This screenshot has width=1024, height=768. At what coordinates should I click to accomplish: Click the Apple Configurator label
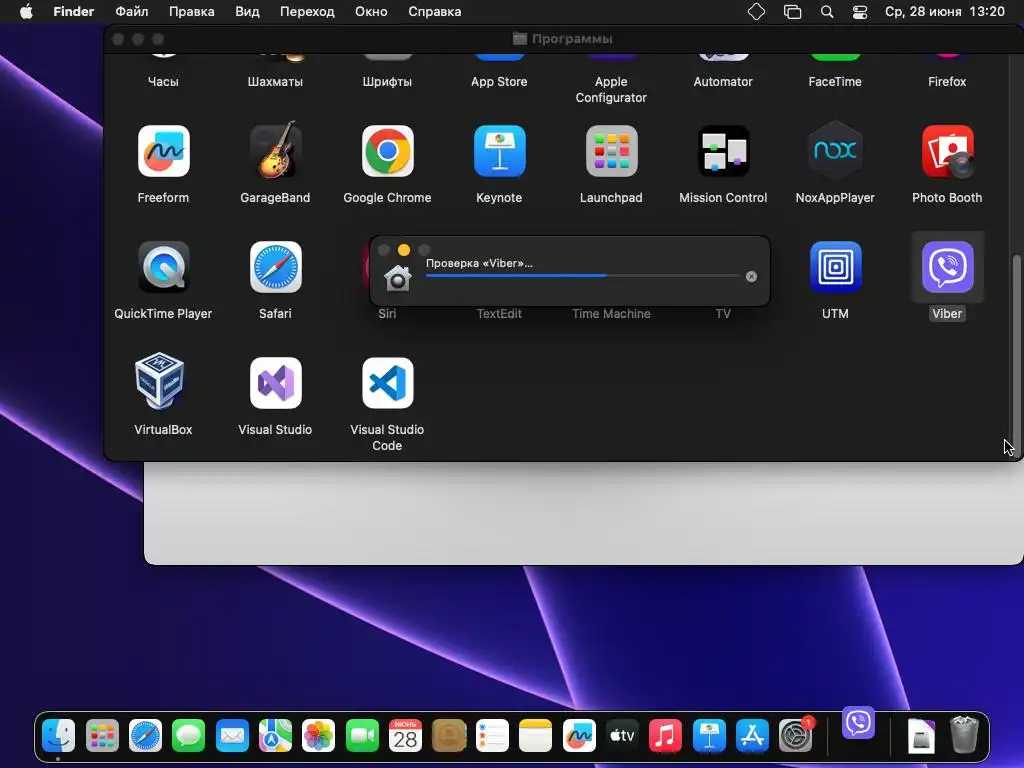coord(611,89)
